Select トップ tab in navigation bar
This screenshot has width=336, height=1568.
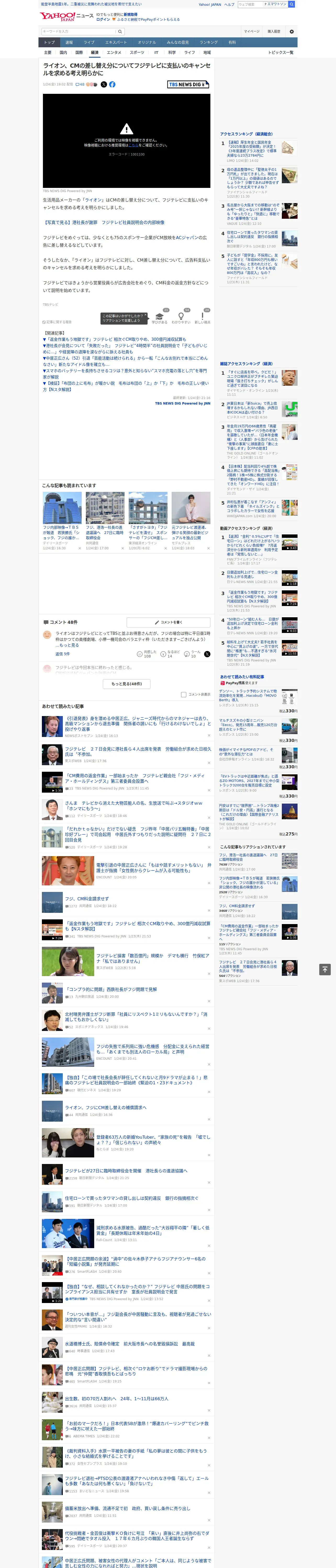(49, 43)
